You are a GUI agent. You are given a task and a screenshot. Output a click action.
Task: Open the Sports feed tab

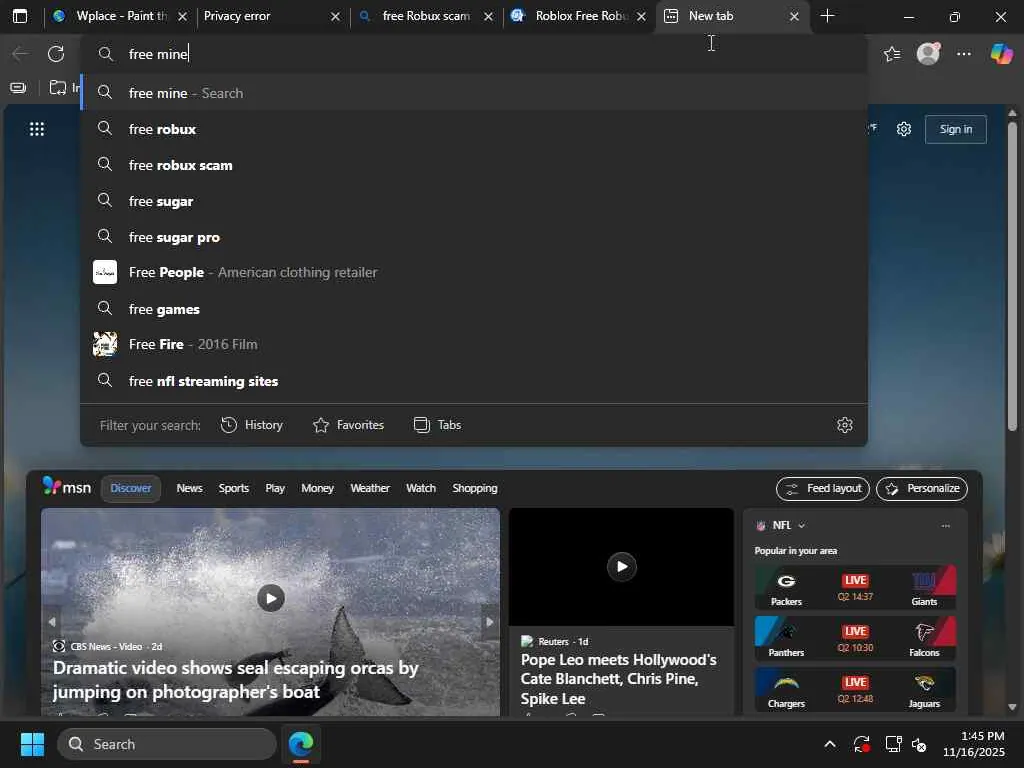point(234,488)
